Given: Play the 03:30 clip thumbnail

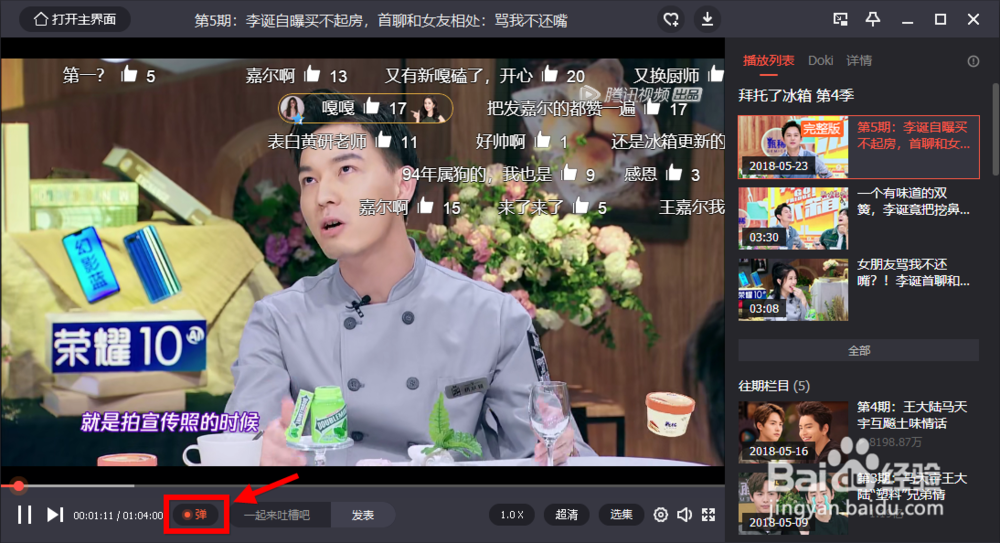Looking at the screenshot, I should pos(793,218).
